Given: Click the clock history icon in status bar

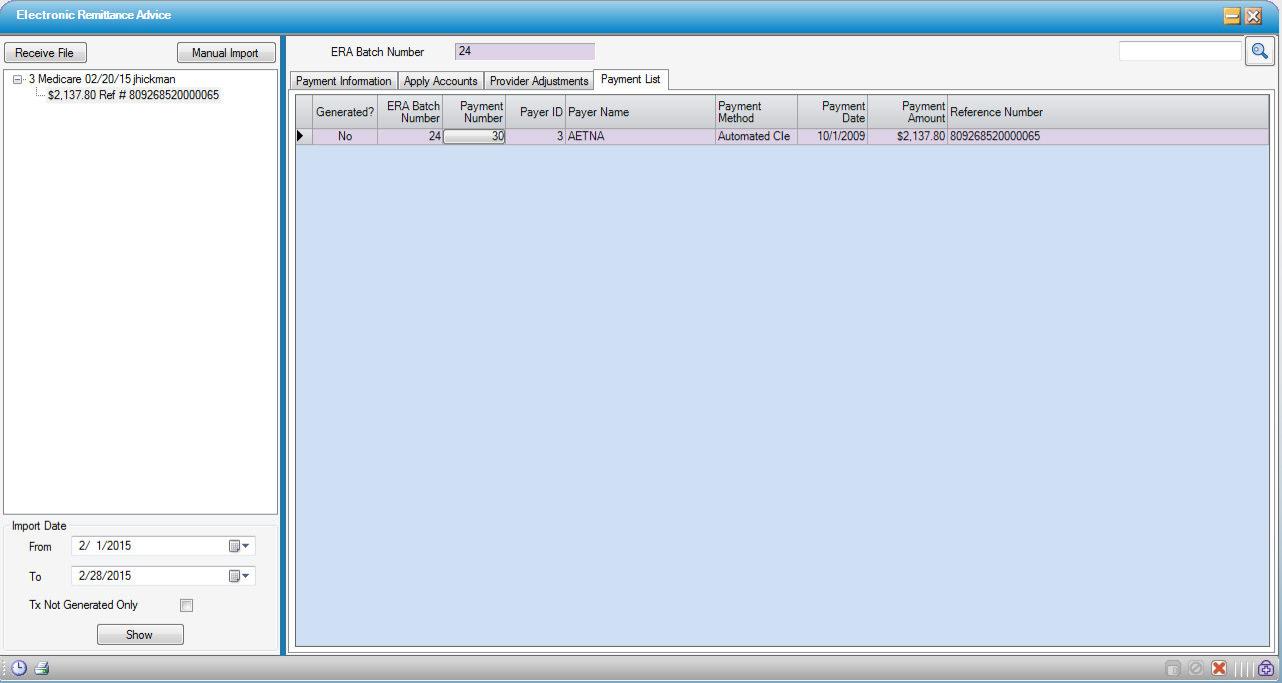Looking at the screenshot, I should pyautogui.click(x=17, y=668).
